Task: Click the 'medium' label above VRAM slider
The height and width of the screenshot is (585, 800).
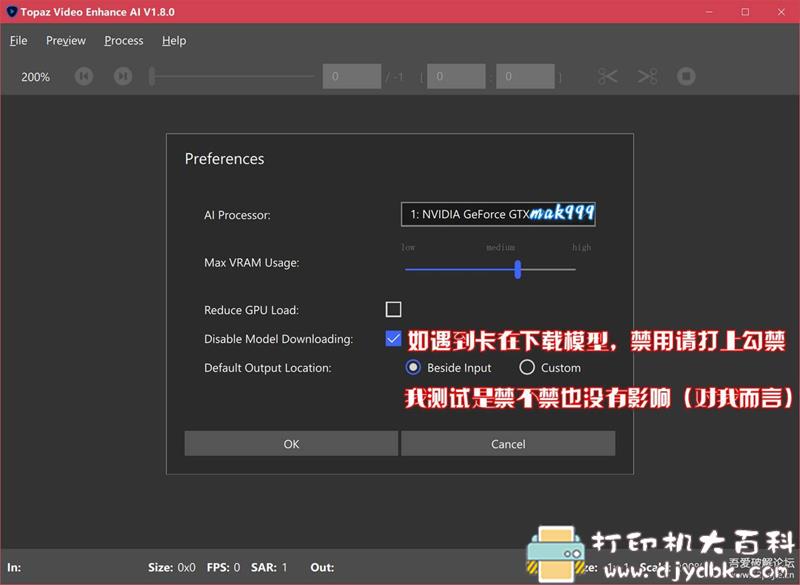Action: click(500, 247)
